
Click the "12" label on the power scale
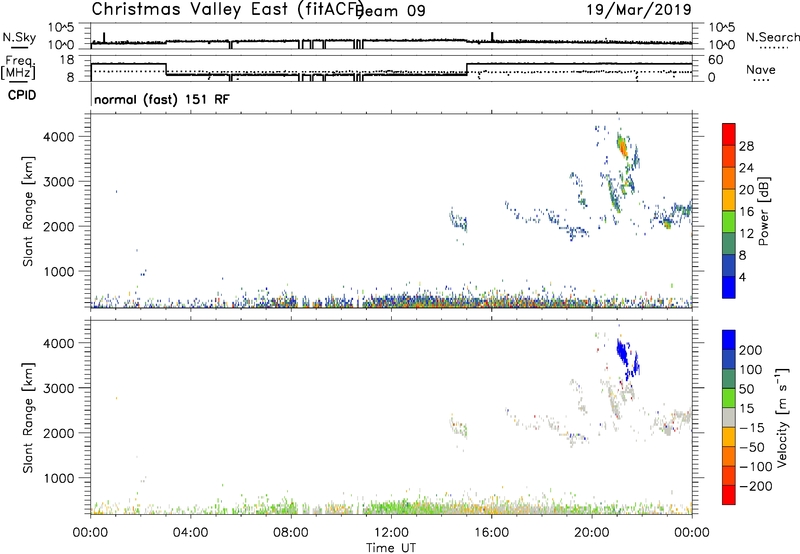tap(746, 234)
